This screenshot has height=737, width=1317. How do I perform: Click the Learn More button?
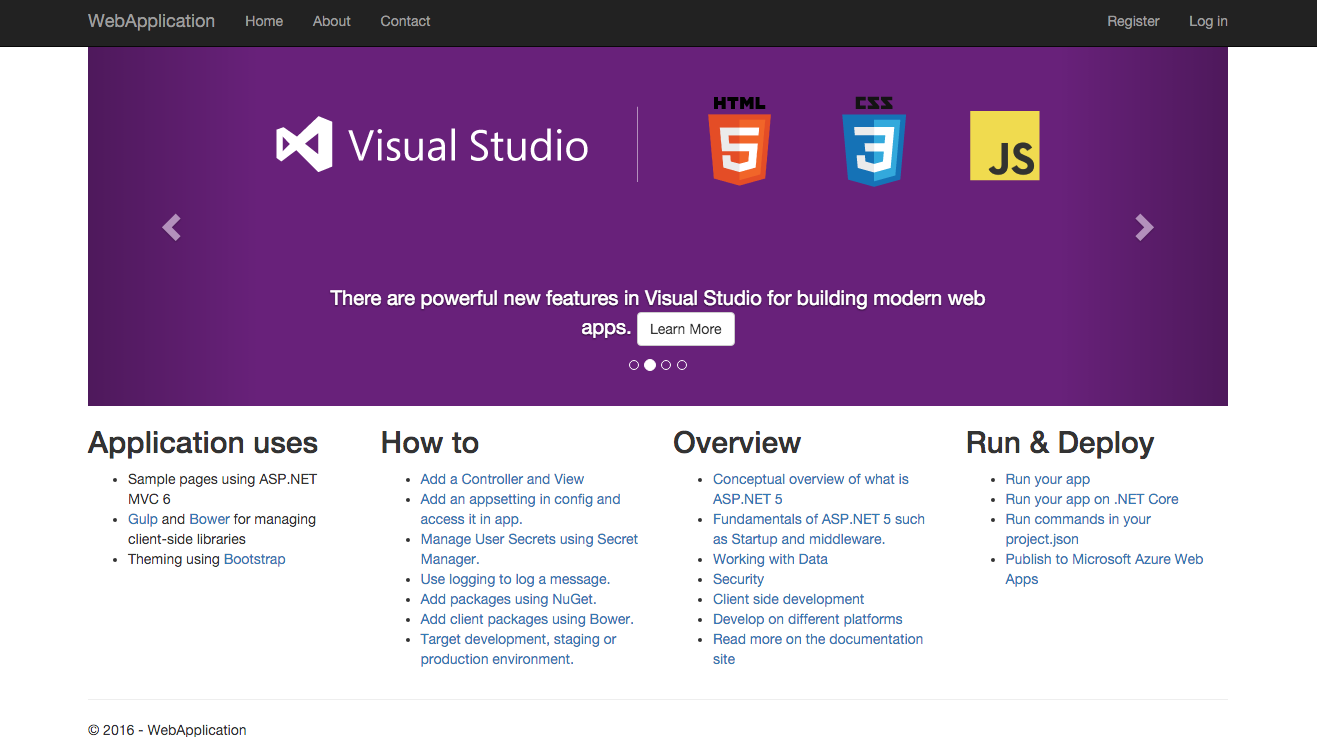(x=686, y=329)
